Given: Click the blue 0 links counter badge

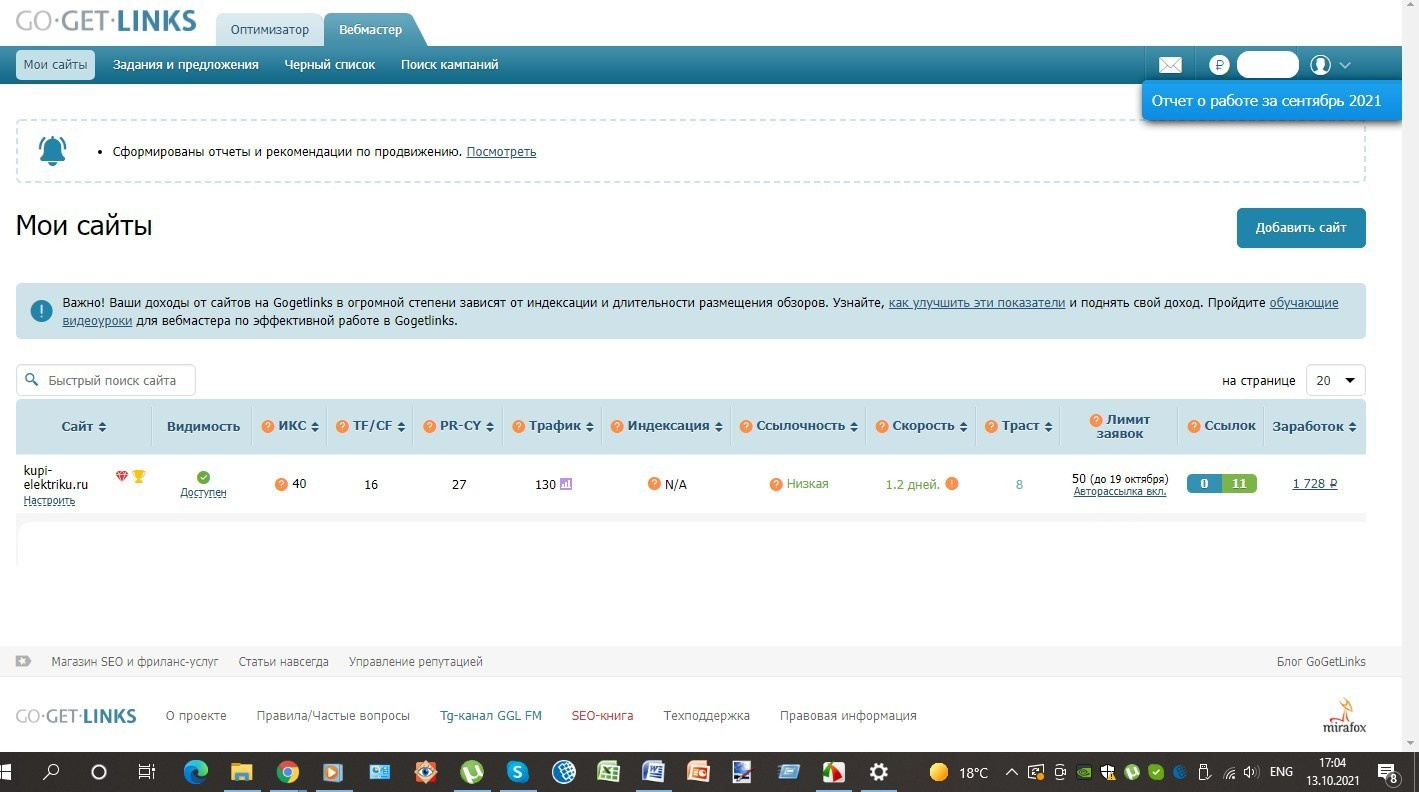Looking at the screenshot, I should tap(1204, 484).
